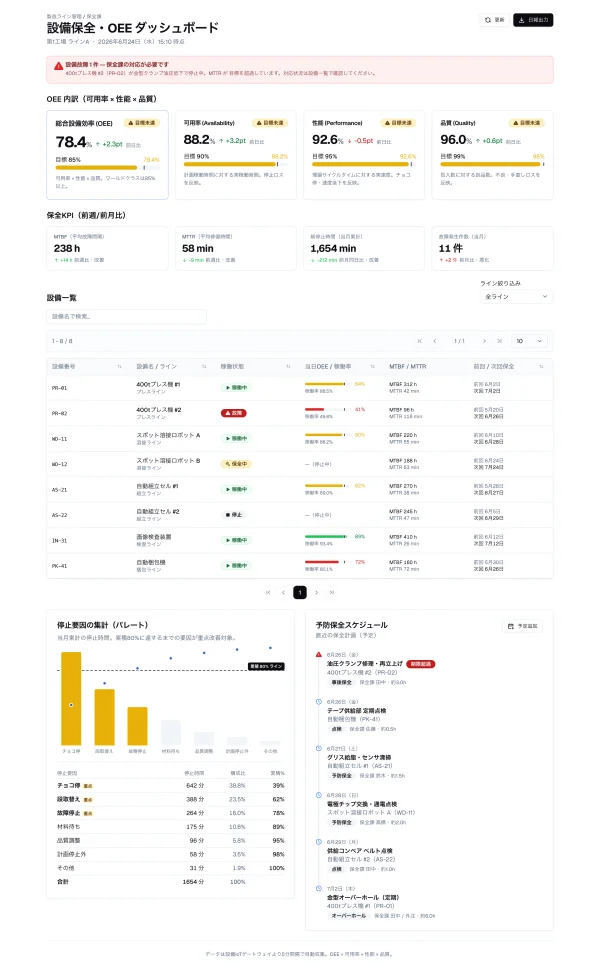This screenshot has width=600, height=971.
Task: Select equipment 400tプレス機 #2 row name
Action: point(158,410)
